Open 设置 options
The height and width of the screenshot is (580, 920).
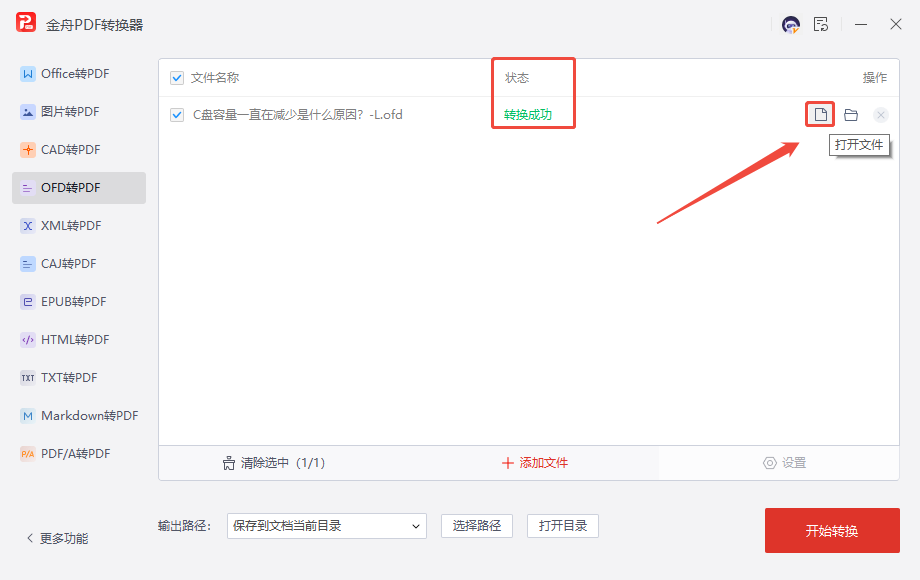coord(784,463)
